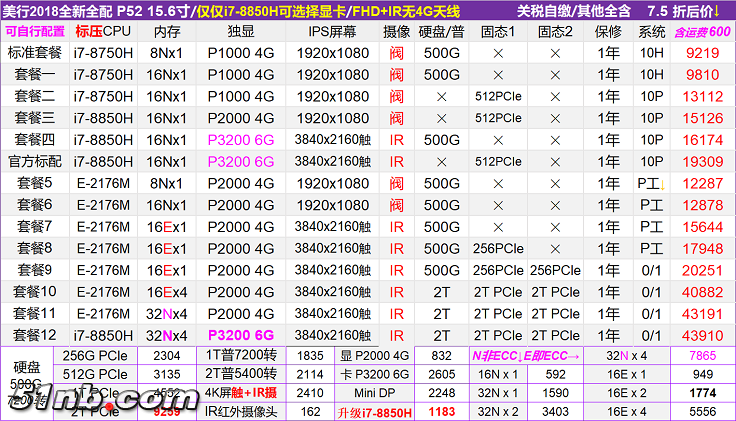This screenshot has height=421, width=736.
Task: Click the 10H system cell
Action: coord(650,52)
